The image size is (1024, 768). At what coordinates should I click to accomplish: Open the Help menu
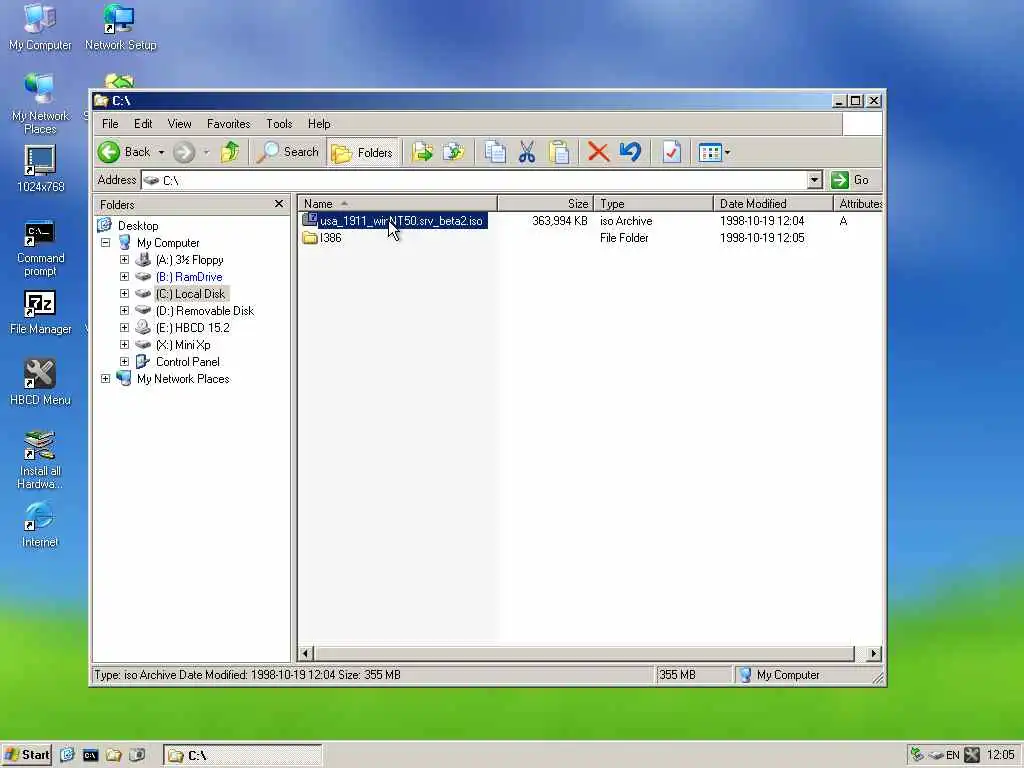point(319,123)
